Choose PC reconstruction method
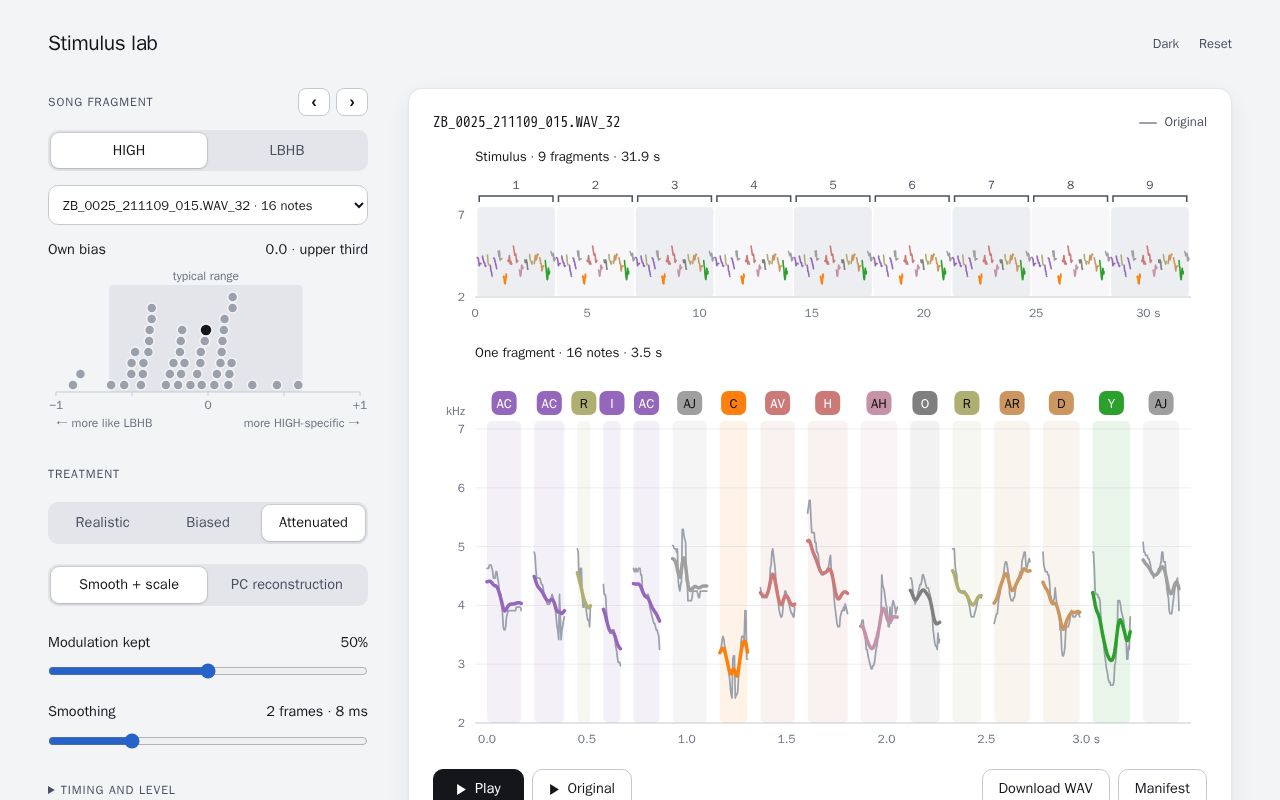 coord(287,584)
